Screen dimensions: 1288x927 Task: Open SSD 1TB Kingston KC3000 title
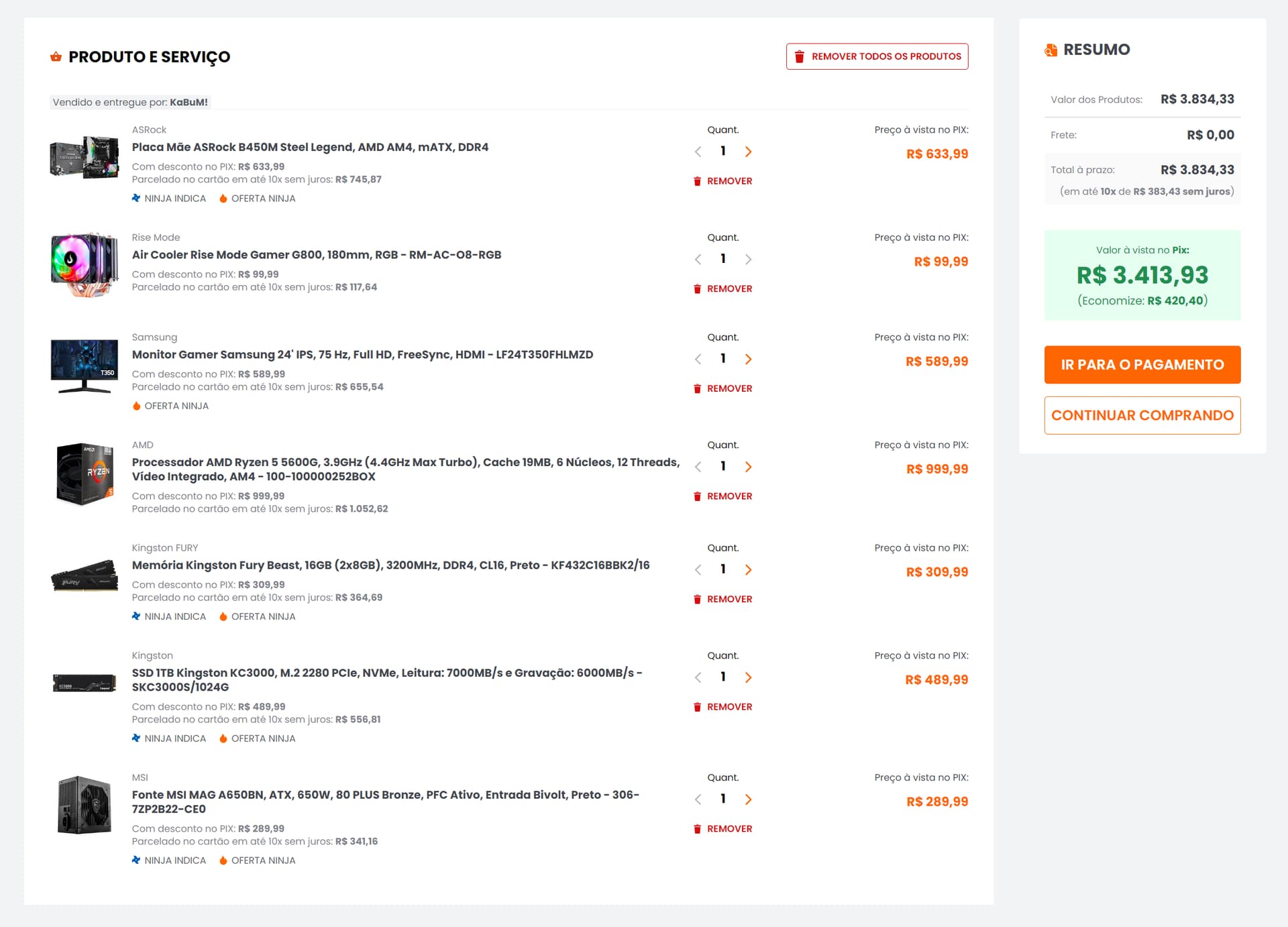387,680
